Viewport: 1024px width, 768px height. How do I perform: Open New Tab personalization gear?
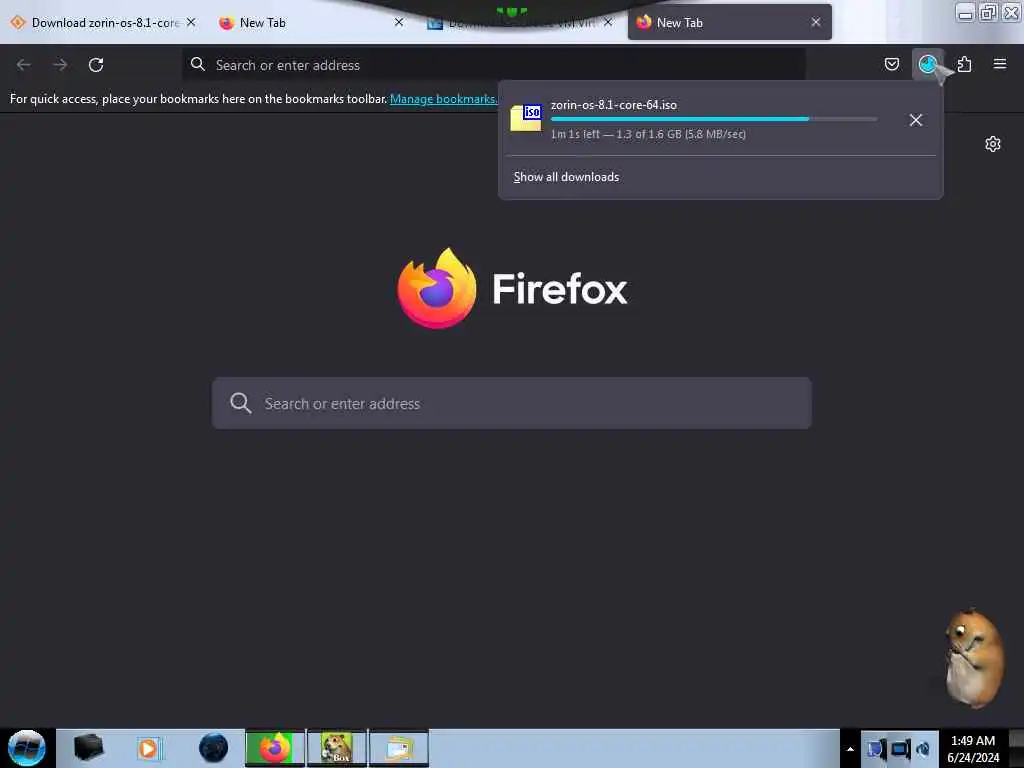click(x=993, y=144)
